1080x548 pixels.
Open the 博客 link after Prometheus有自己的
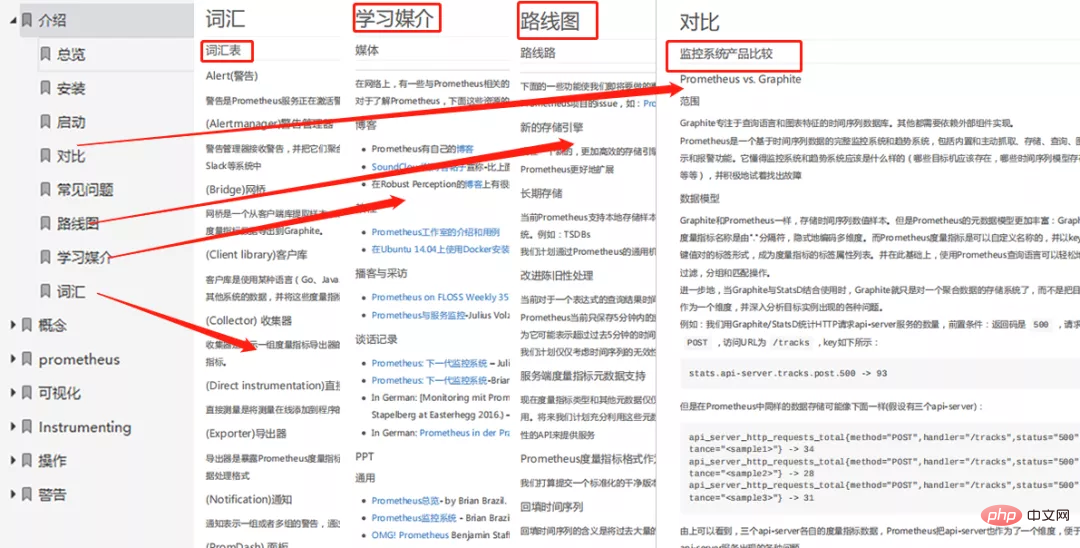click(465, 149)
